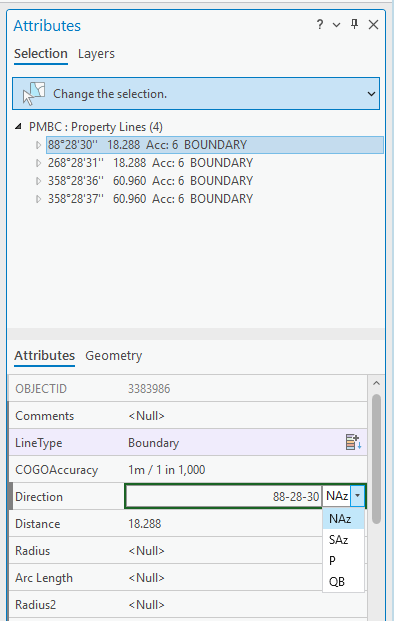Choose NAz from direction type list

tap(343, 518)
